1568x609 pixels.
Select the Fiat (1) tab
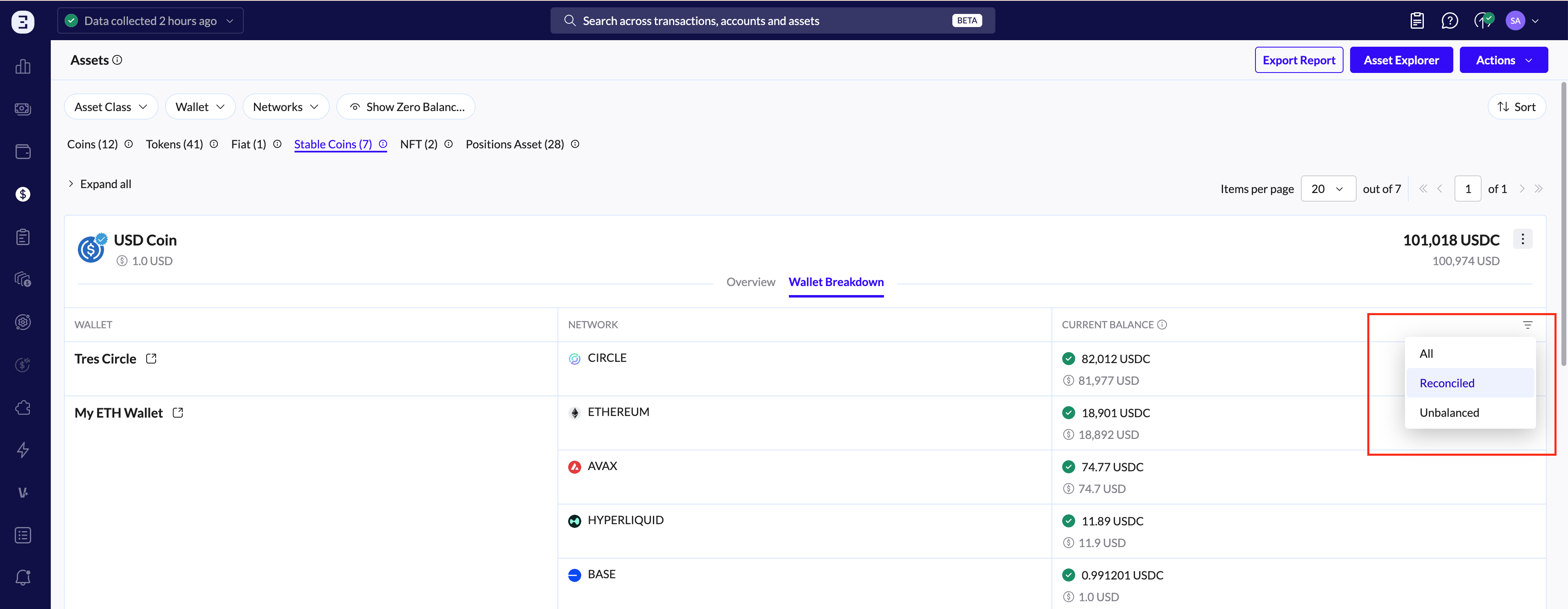click(x=248, y=144)
